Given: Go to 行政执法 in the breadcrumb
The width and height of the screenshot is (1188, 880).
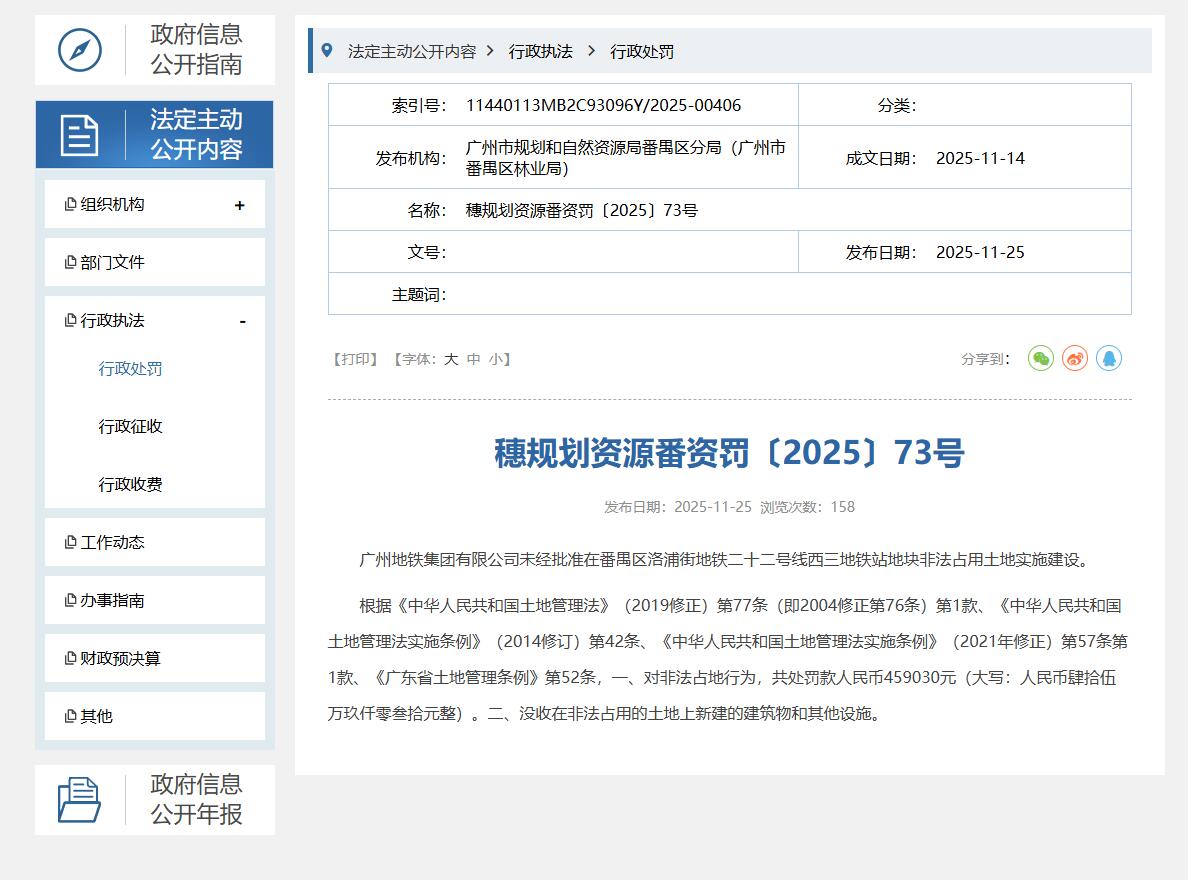Looking at the screenshot, I should [540, 51].
